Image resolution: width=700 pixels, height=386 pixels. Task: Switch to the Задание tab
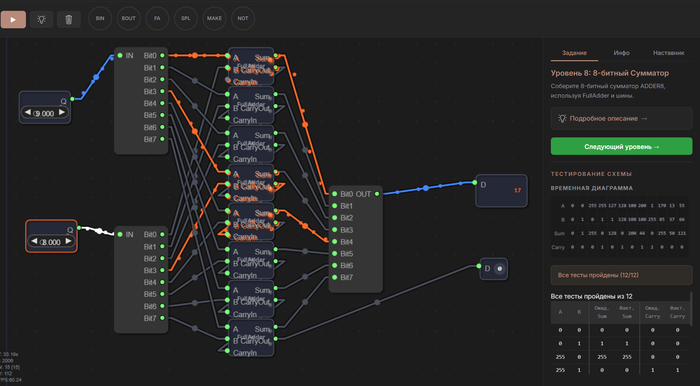tap(574, 53)
